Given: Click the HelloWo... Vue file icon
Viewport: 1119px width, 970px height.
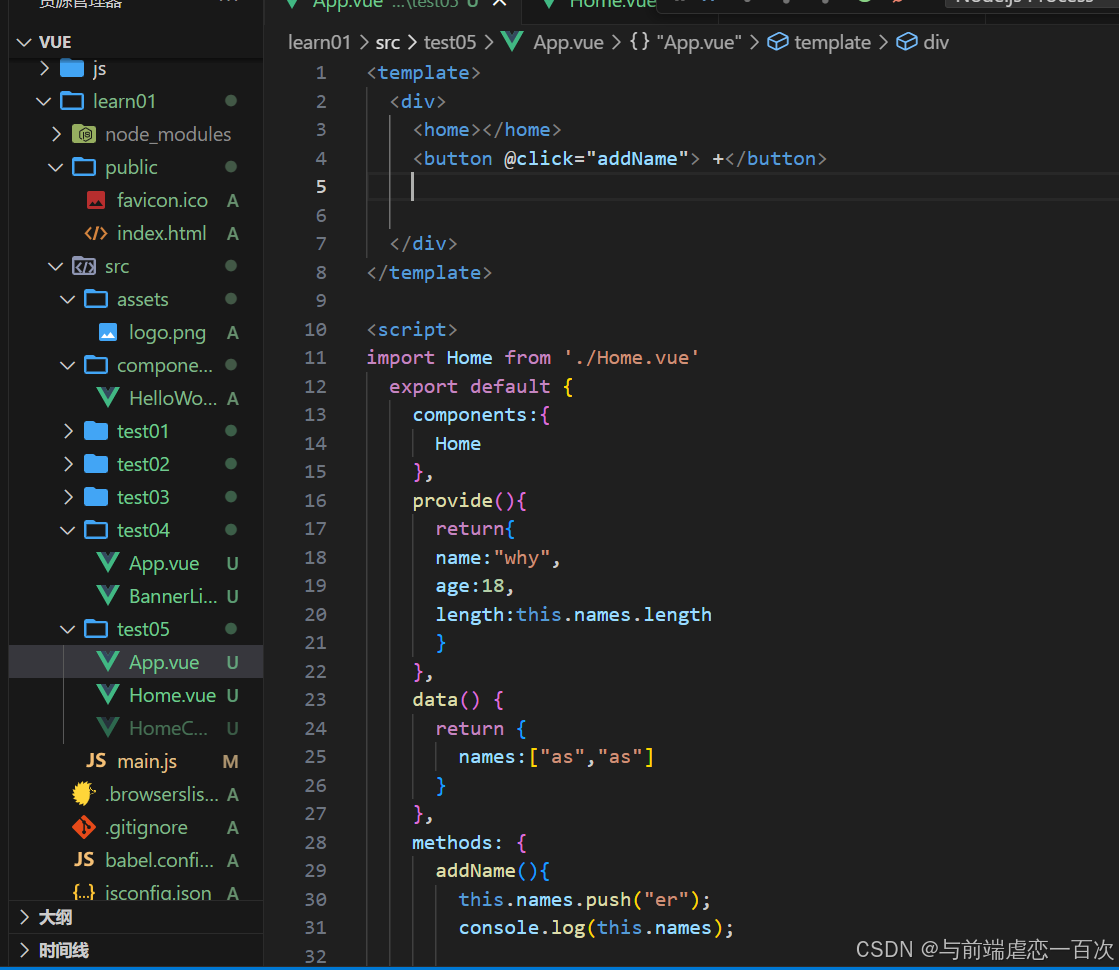Looking at the screenshot, I should 108,398.
